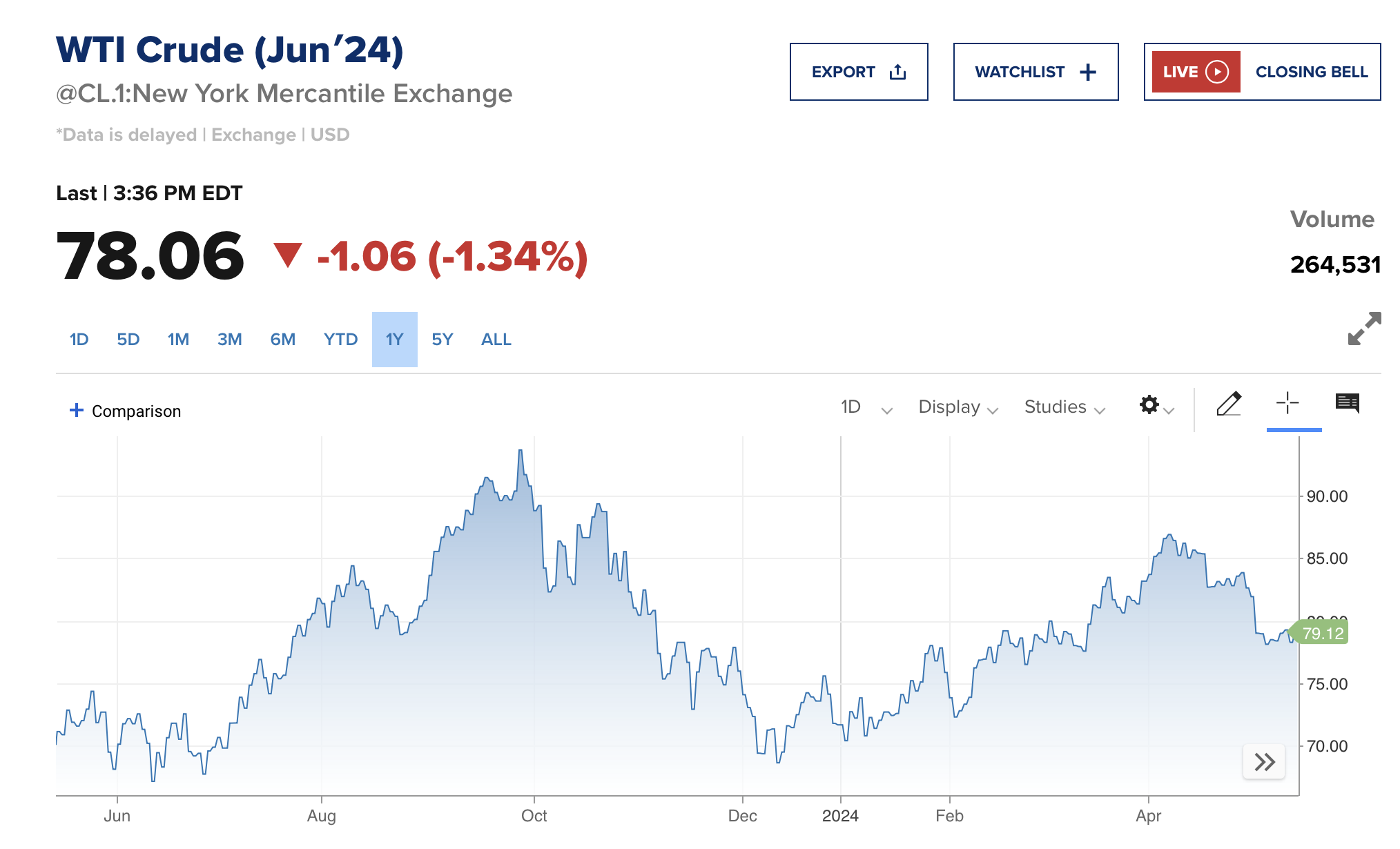The height and width of the screenshot is (849, 1400).
Task: Open the chart annotations comment icon
Action: [x=1347, y=403]
